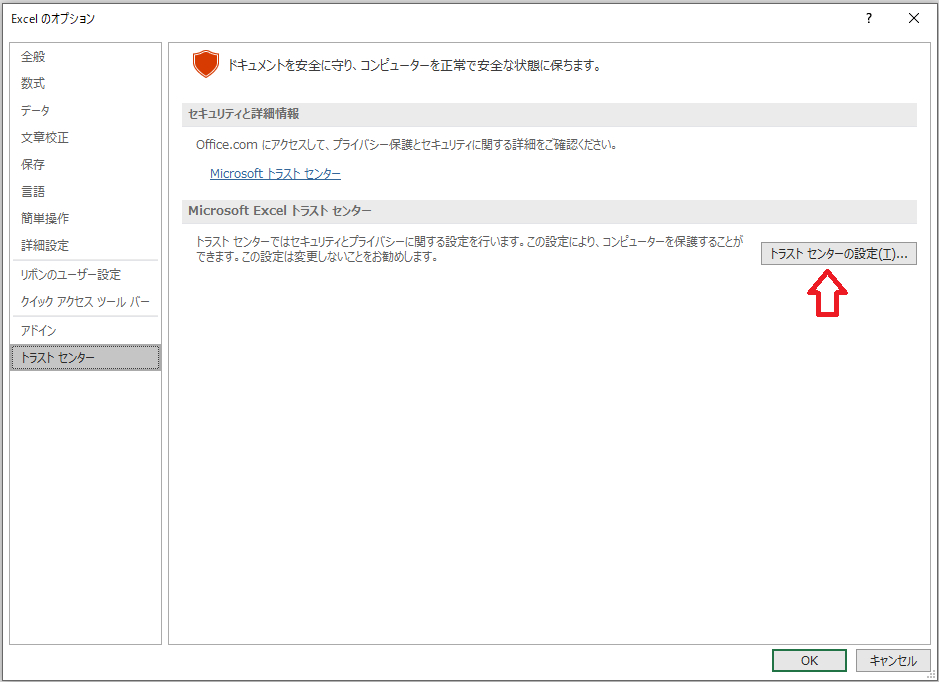Screen dimensions: 939x682
Task: Click the キャンセル button
Action: pos(893,660)
